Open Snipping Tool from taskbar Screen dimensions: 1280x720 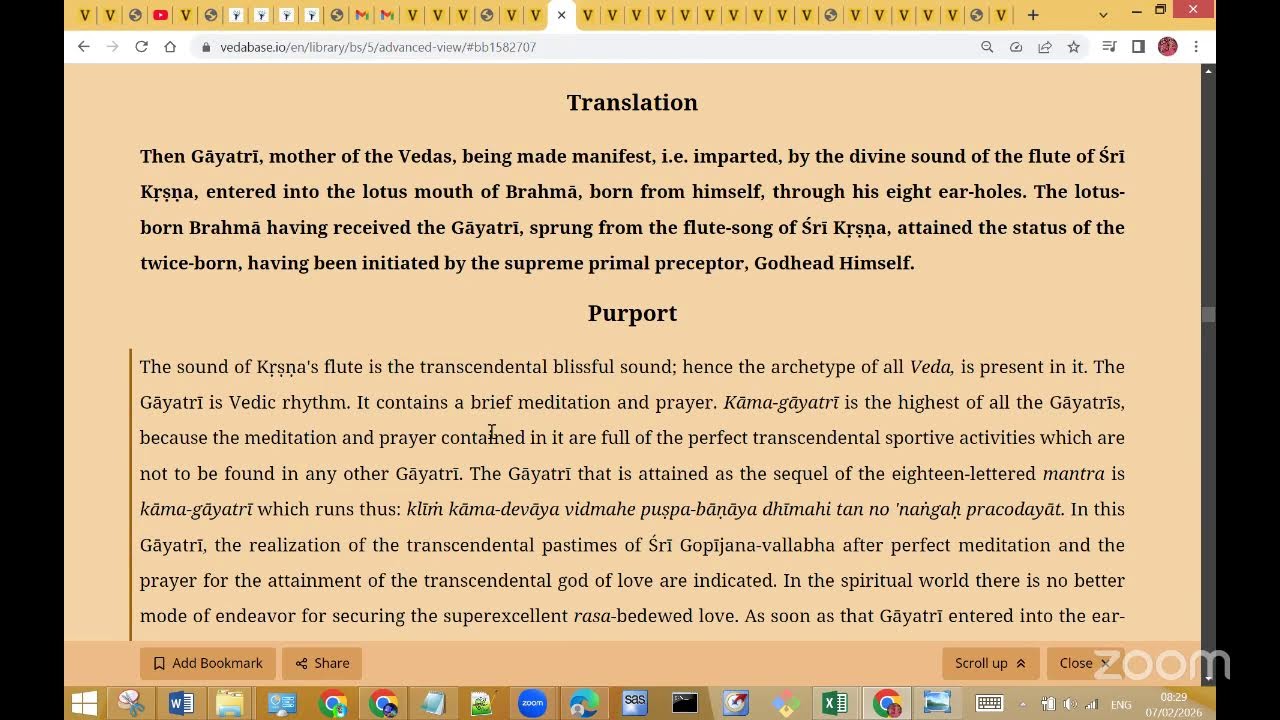coord(131,703)
